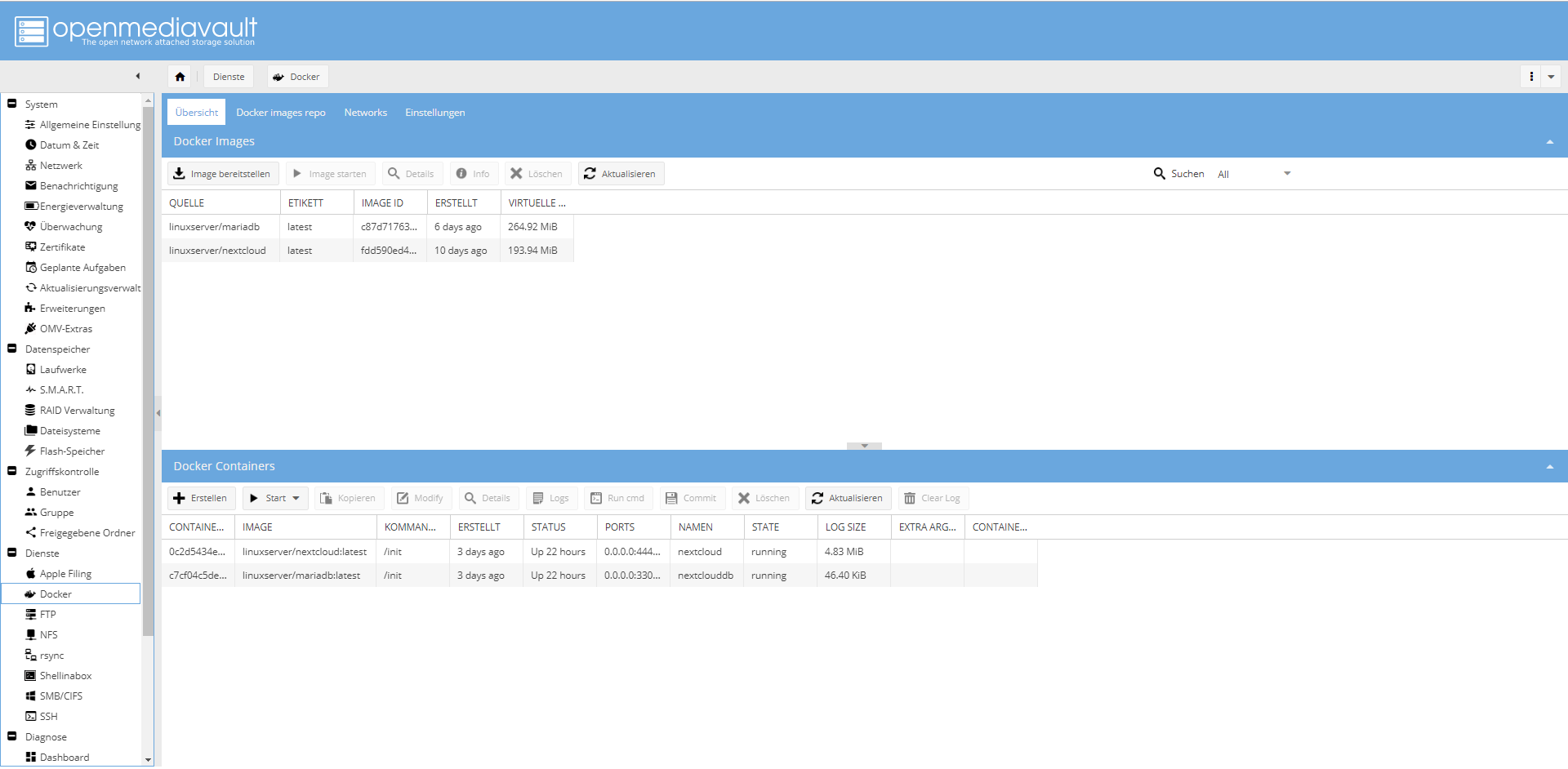Click Erstellen plus button
Image resolution: width=1568 pixels, height=769 pixels.
[202, 498]
